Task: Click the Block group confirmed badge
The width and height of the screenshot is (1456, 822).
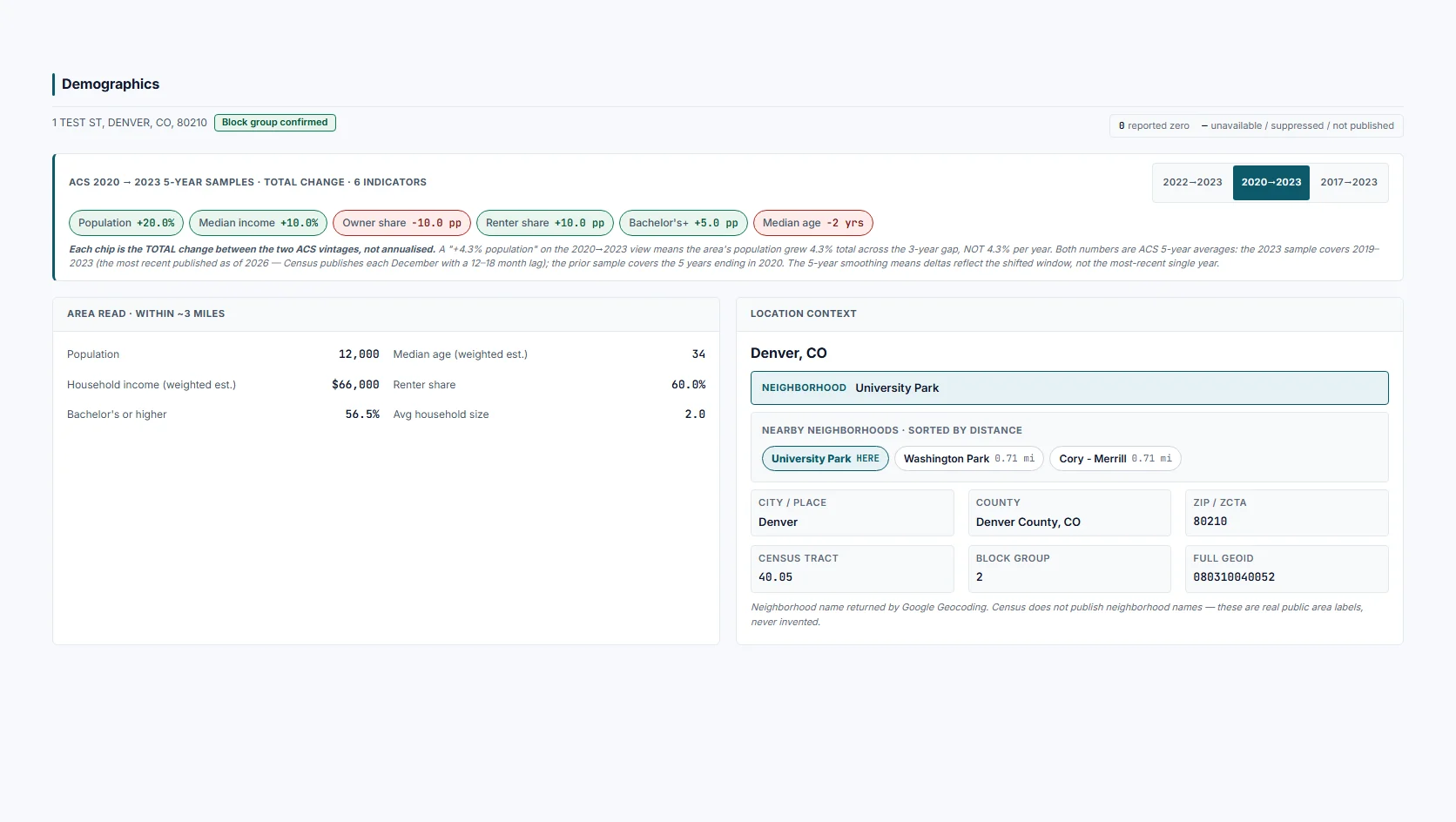Action: [x=275, y=123]
